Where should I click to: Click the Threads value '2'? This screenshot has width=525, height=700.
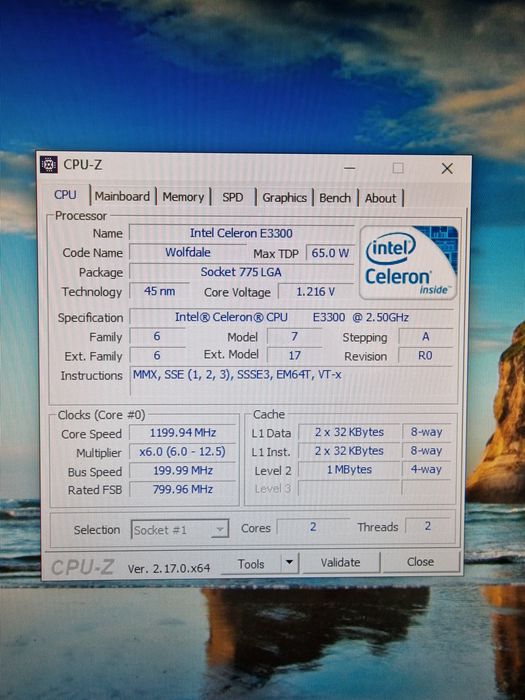pyautogui.click(x=428, y=526)
